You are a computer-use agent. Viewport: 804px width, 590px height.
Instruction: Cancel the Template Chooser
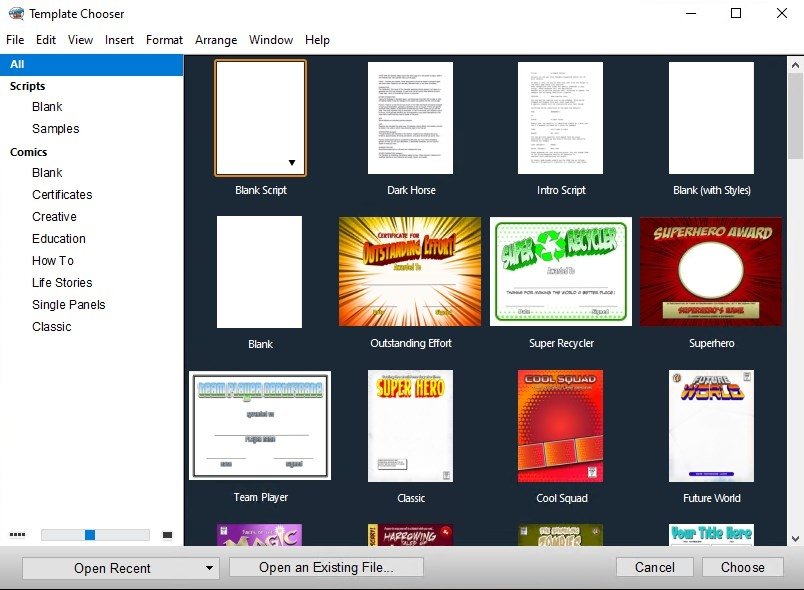pyautogui.click(x=655, y=567)
